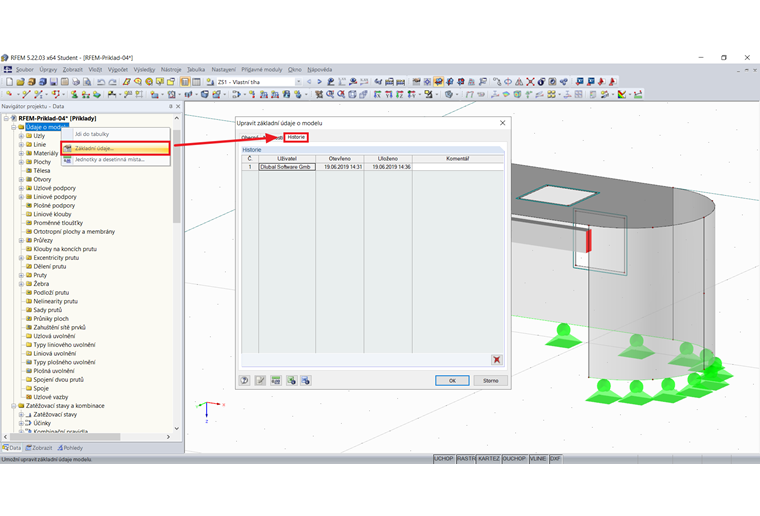This screenshot has width=760, height=516.
Task: Click navigator horizontal scrollbar right arrow
Action: tap(168, 437)
